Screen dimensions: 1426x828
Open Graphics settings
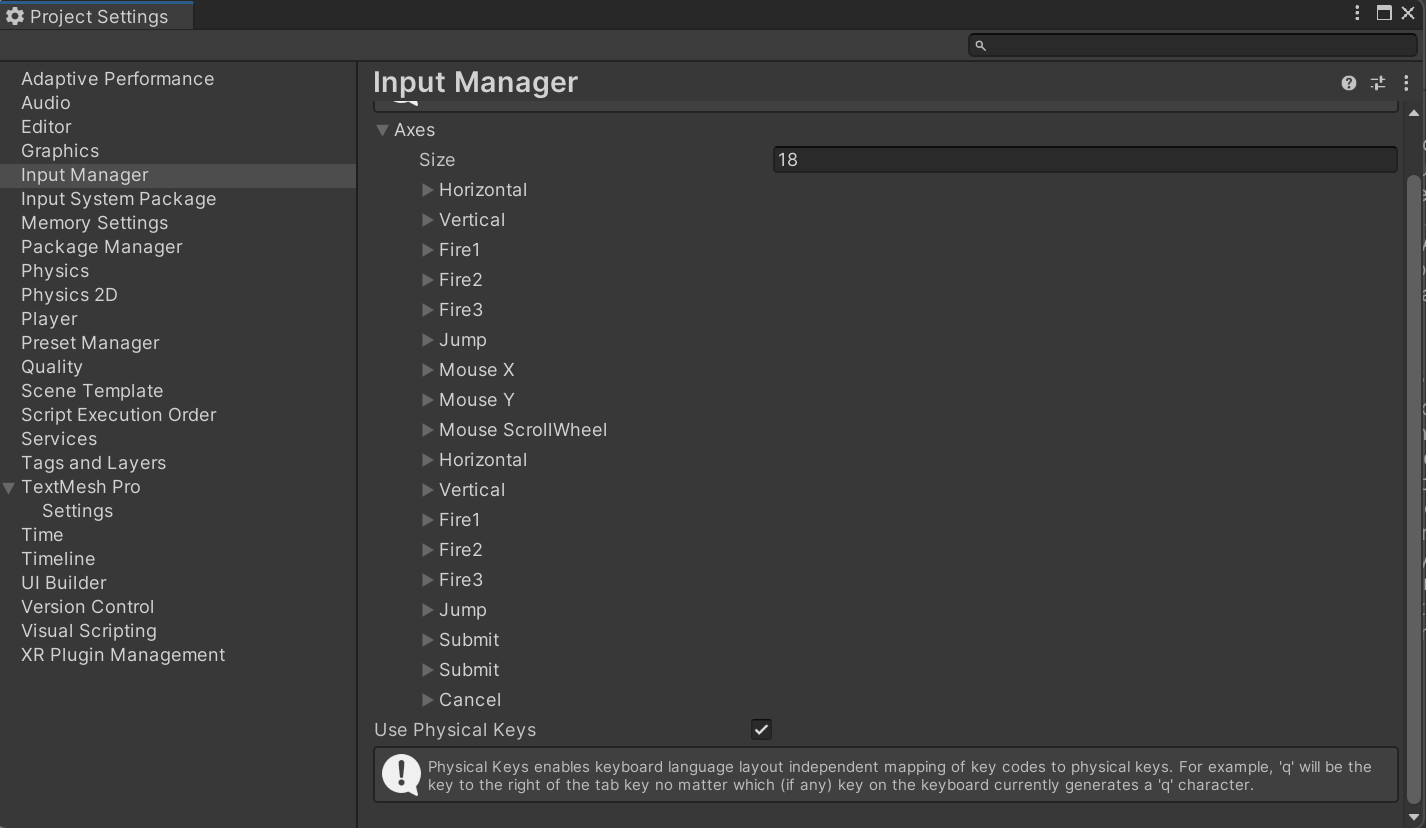(x=60, y=151)
